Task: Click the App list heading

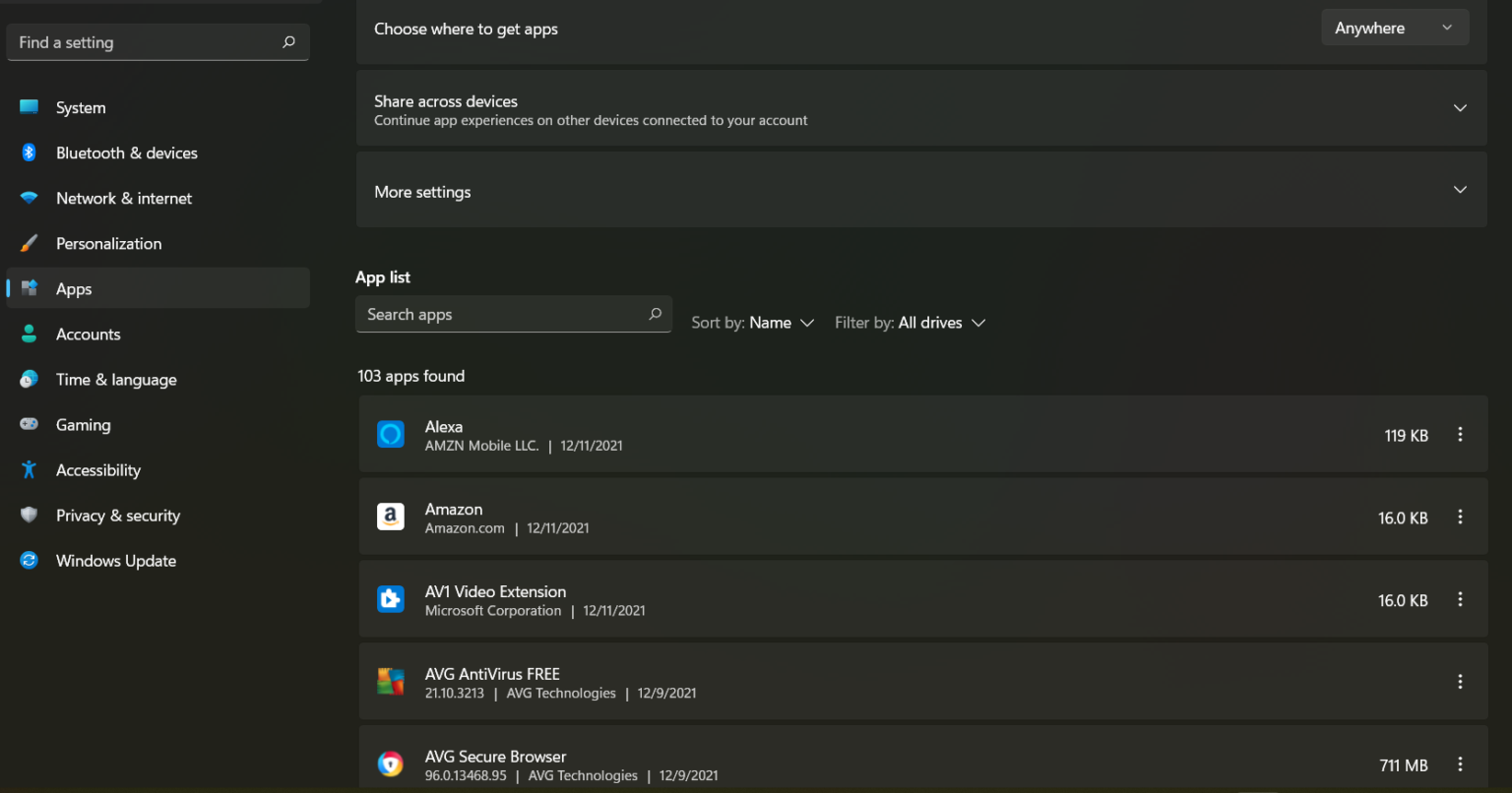Action: [383, 277]
